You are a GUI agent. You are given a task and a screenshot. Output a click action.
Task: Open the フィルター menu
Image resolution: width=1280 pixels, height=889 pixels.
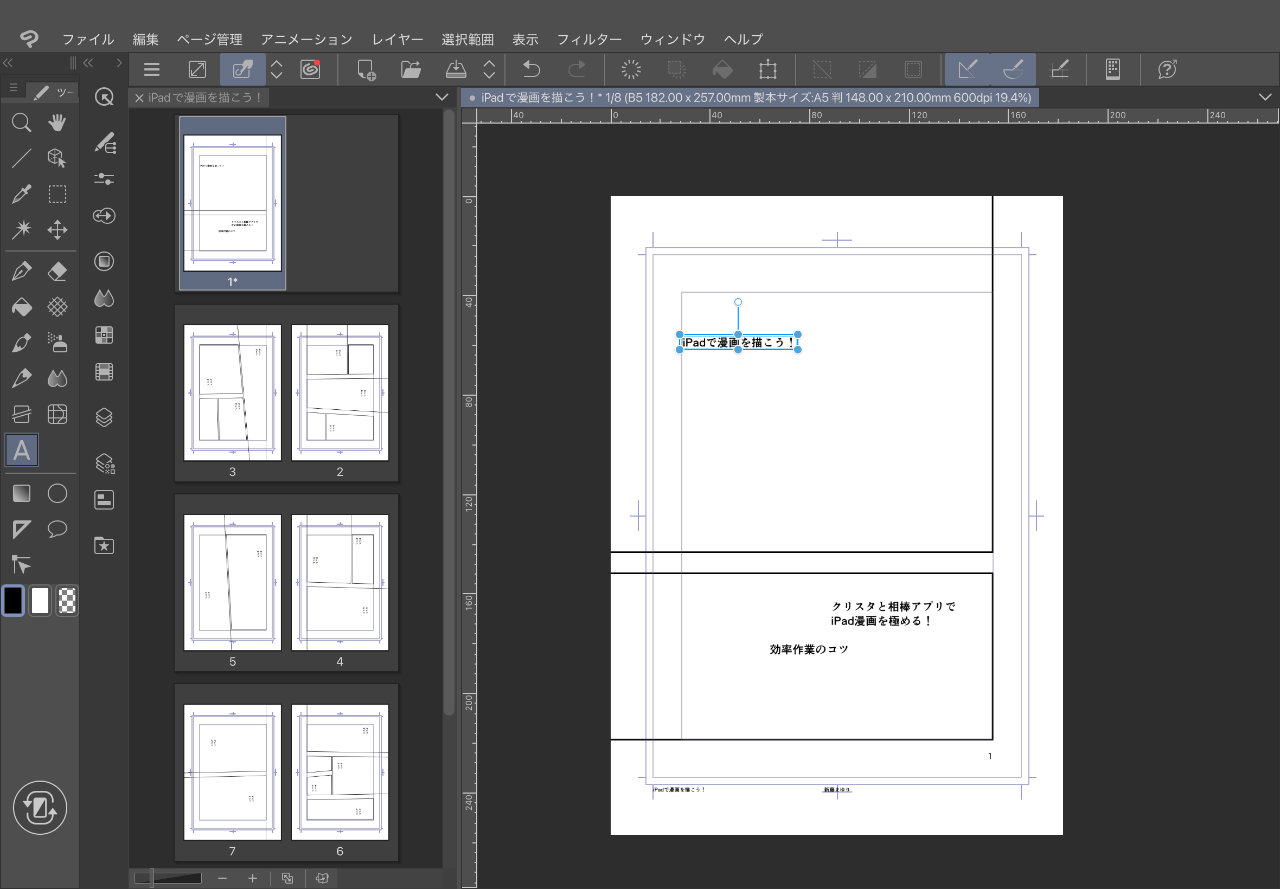tap(589, 39)
